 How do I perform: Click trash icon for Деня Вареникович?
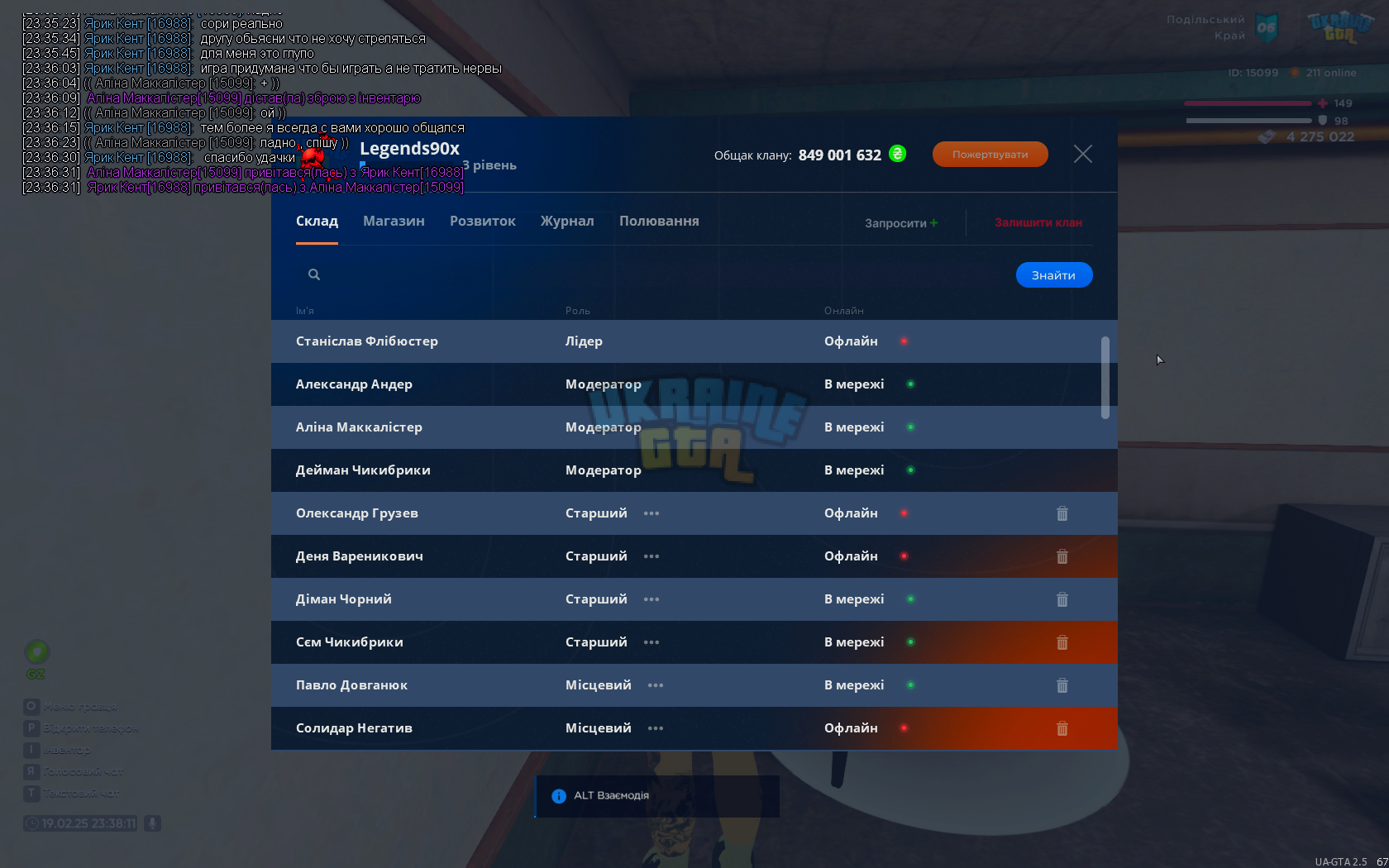(x=1062, y=556)
